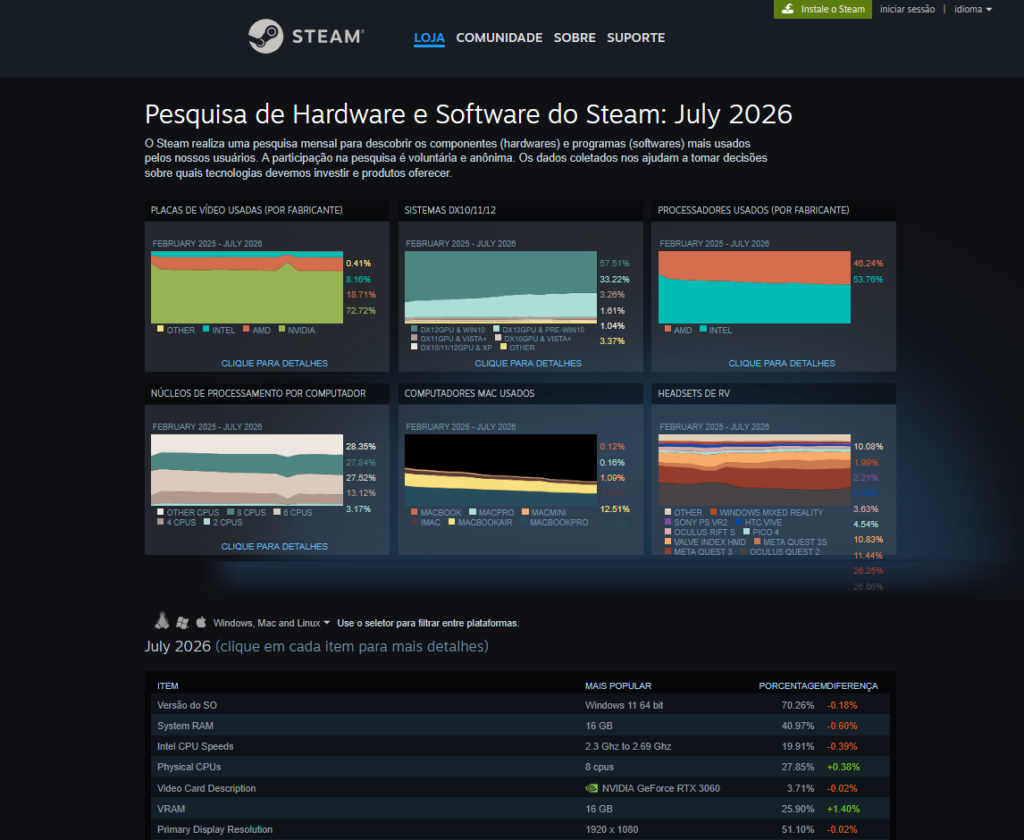Click the iniciar sessão link
Viewport: 1024px width, 840px height.
pos(907,9)
